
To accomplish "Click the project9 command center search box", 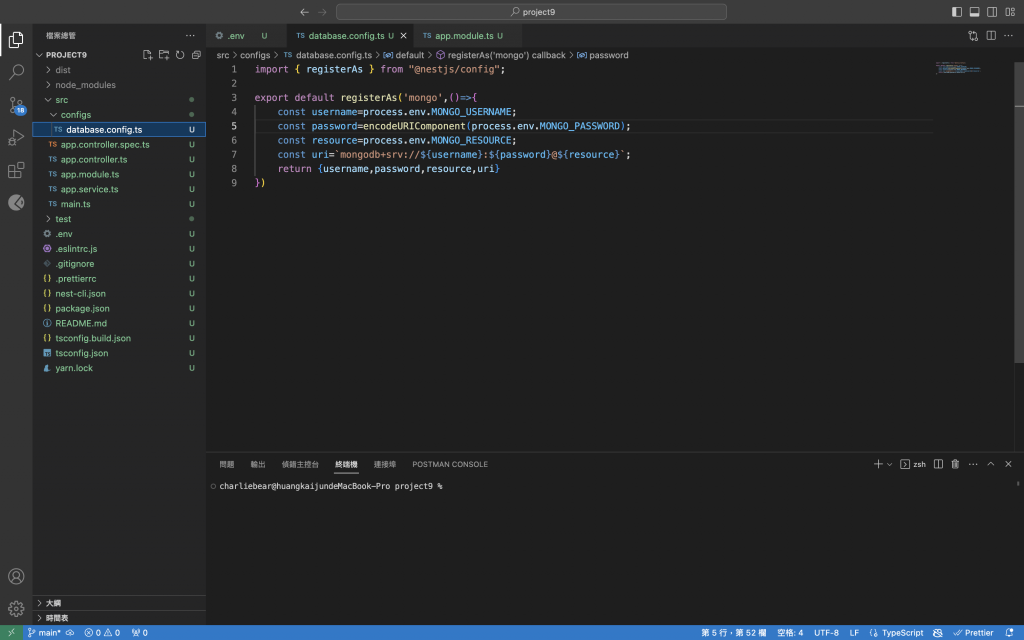I will coord(531,12).
